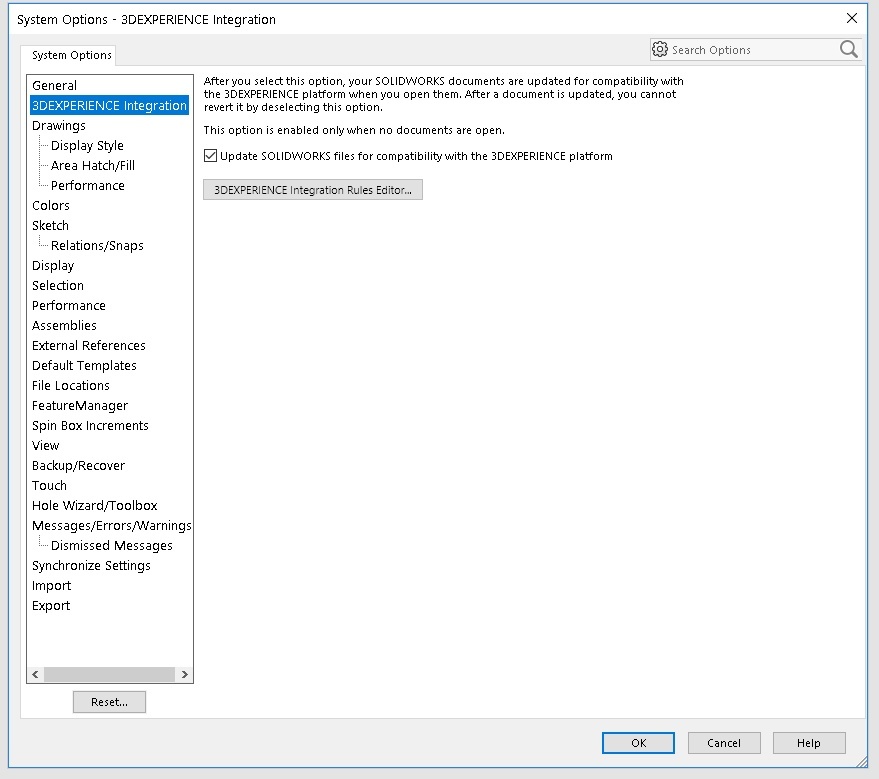Click the tree scrollbar left arrow
This screenshot has height=779, width=879.
click(35, 674)
